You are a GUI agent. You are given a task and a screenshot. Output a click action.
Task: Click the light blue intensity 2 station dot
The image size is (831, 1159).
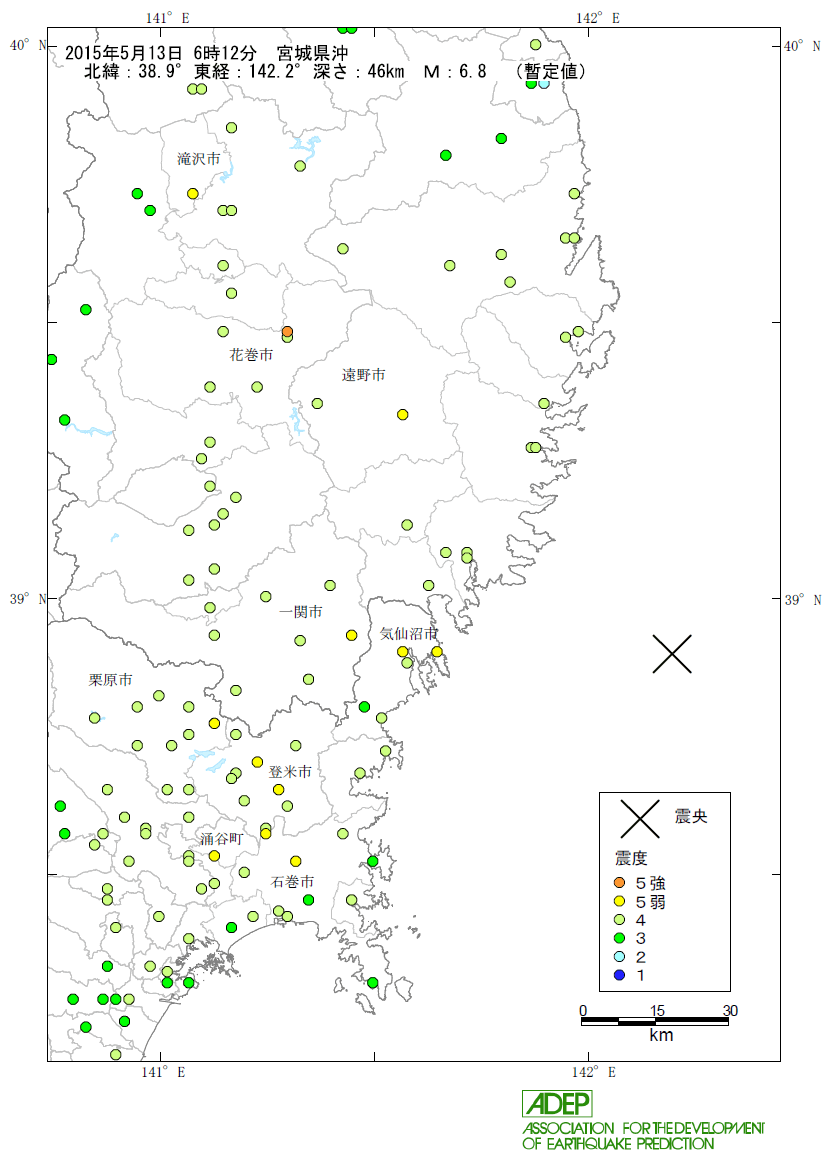[x=544, y=83]
